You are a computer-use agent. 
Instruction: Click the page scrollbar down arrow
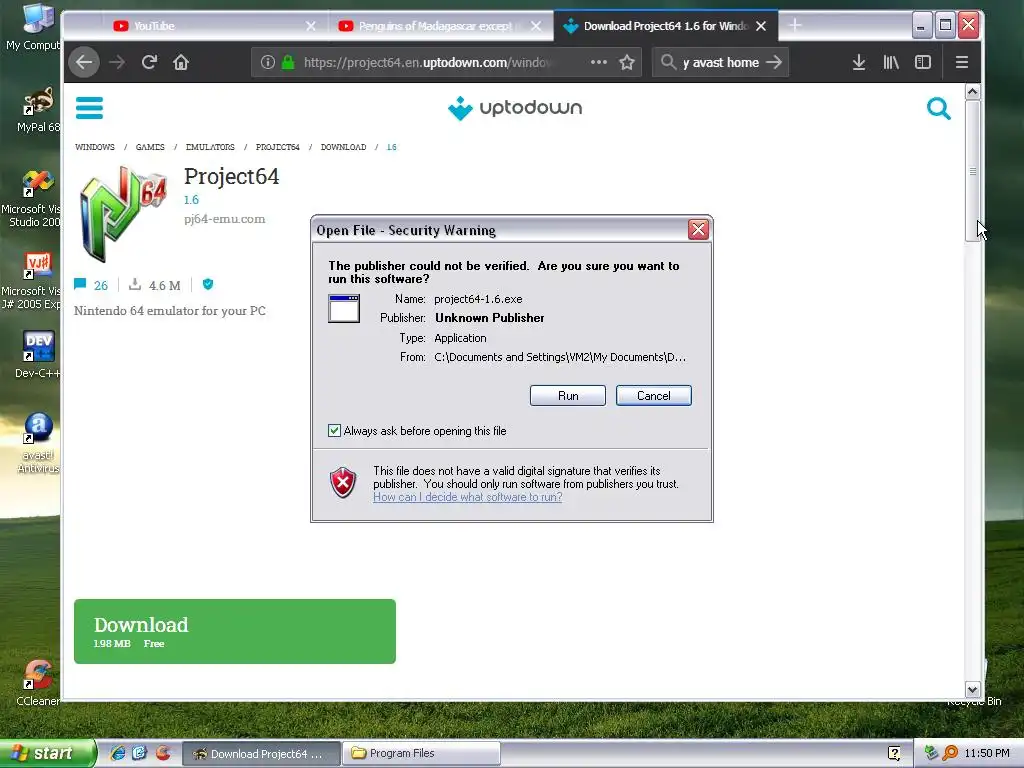[x=972, y=690]
